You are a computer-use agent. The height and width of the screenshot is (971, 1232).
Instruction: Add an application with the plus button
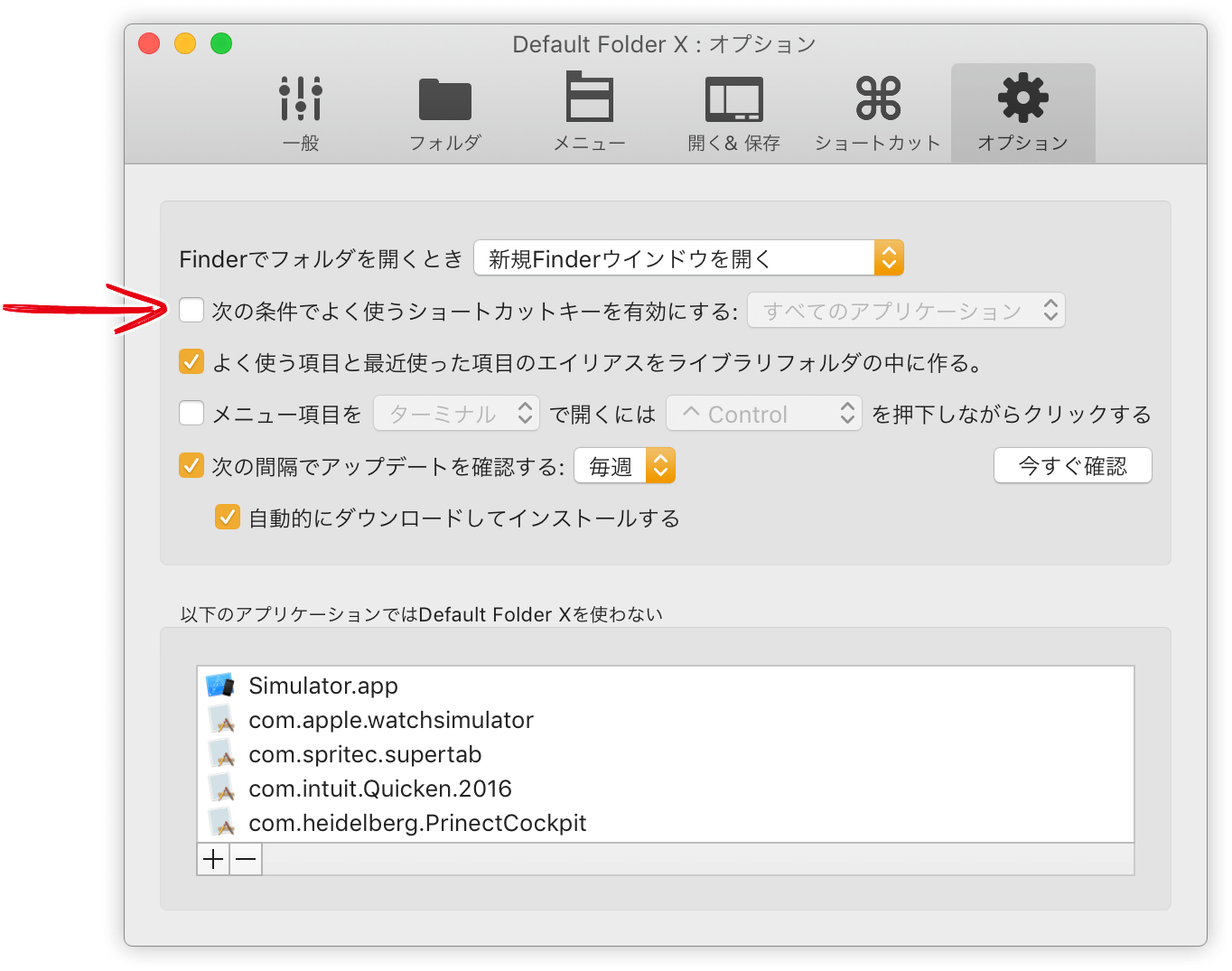(213, 859)
